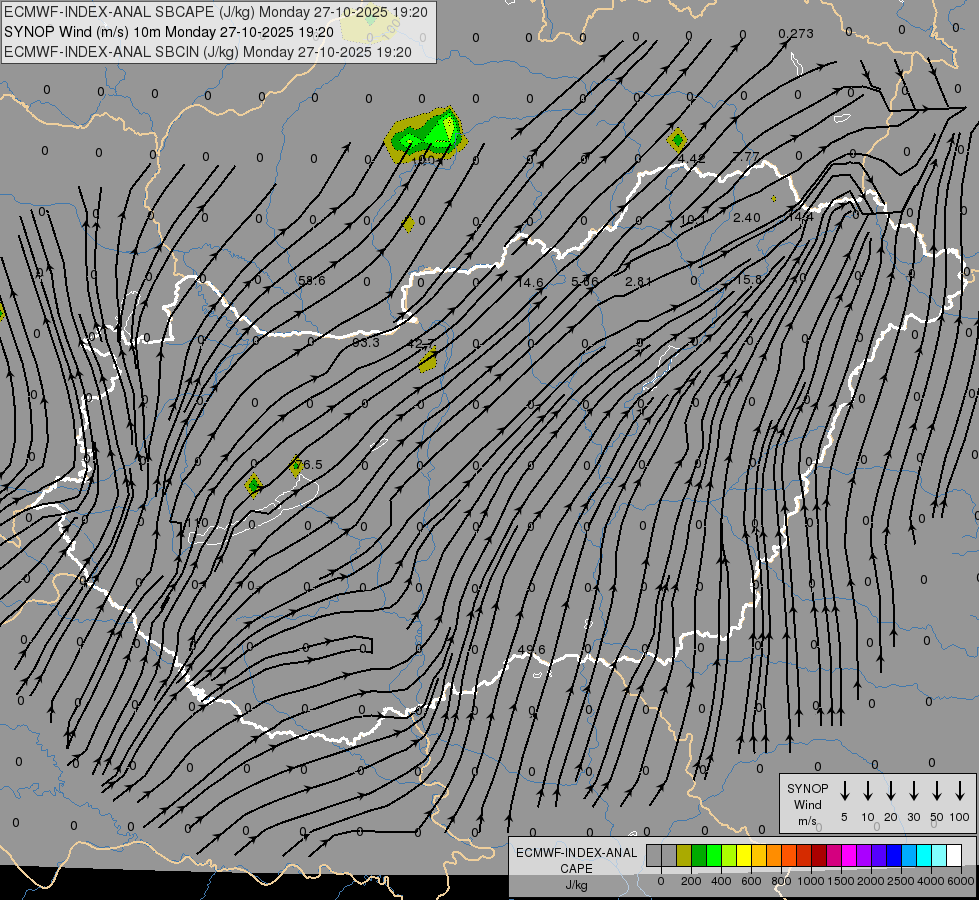979x900 pixels.
Task: Click the 76.5 value on the map
Action: tap(308, 464)
